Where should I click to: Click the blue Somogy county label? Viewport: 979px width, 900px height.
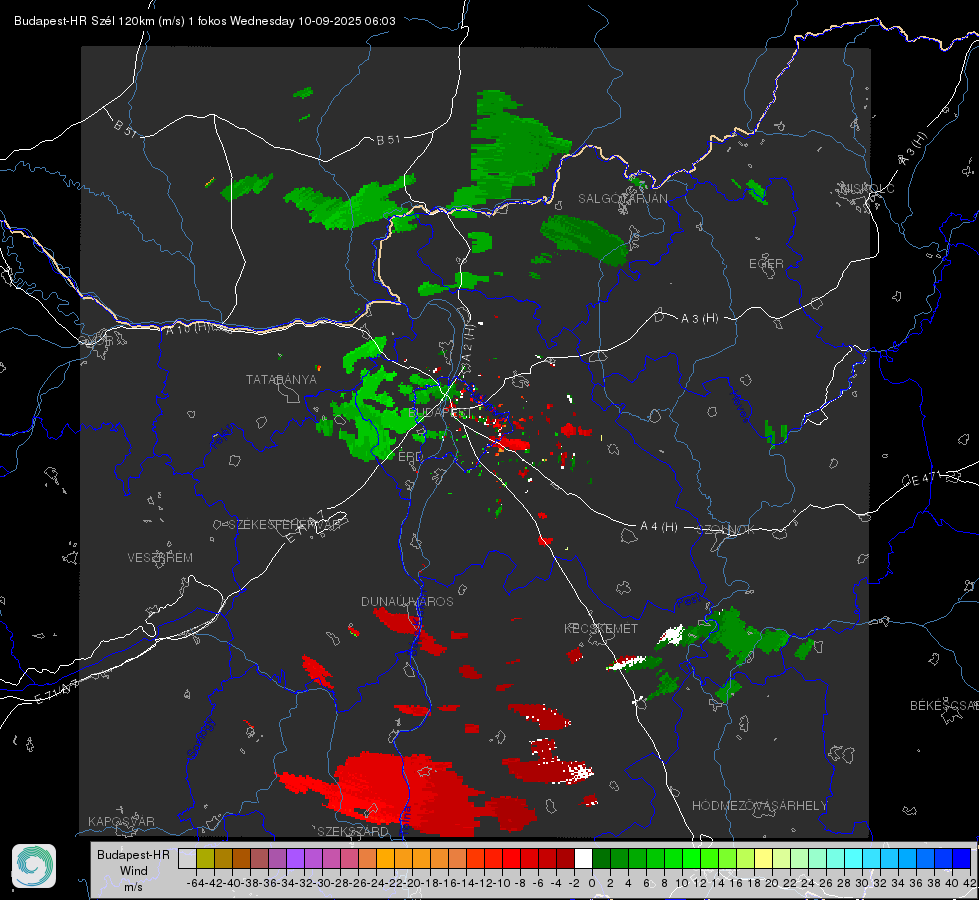tap(200, 738)
